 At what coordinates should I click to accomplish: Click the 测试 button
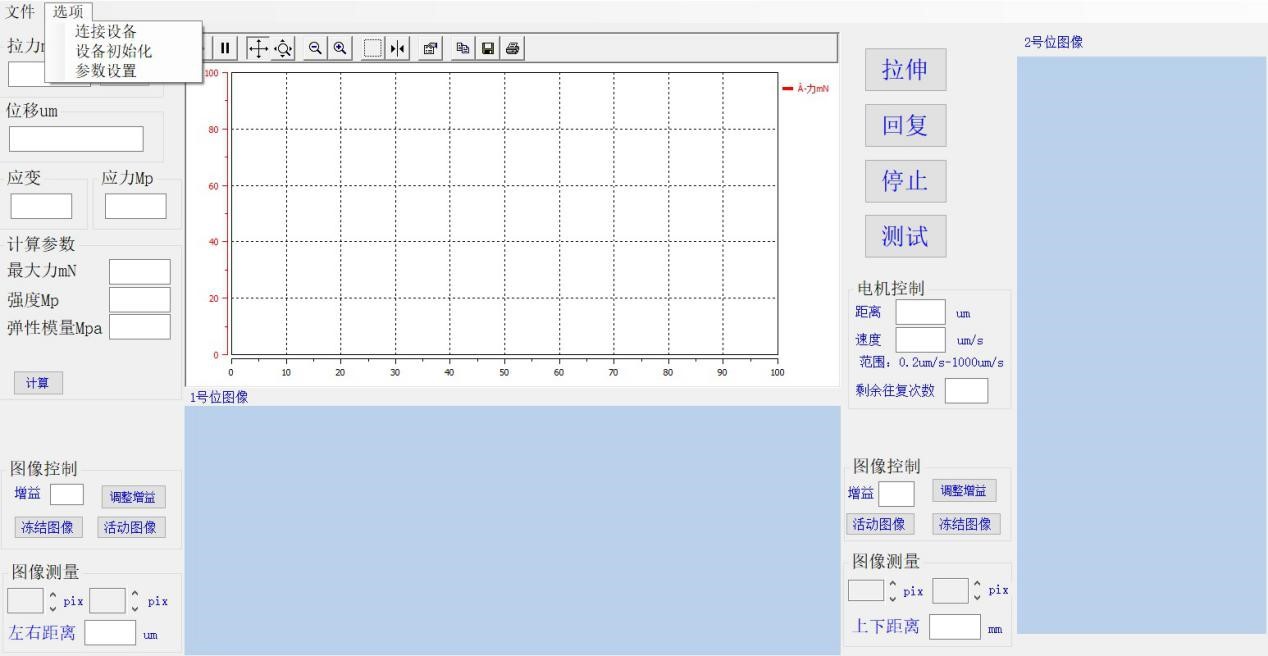point(905,236)
